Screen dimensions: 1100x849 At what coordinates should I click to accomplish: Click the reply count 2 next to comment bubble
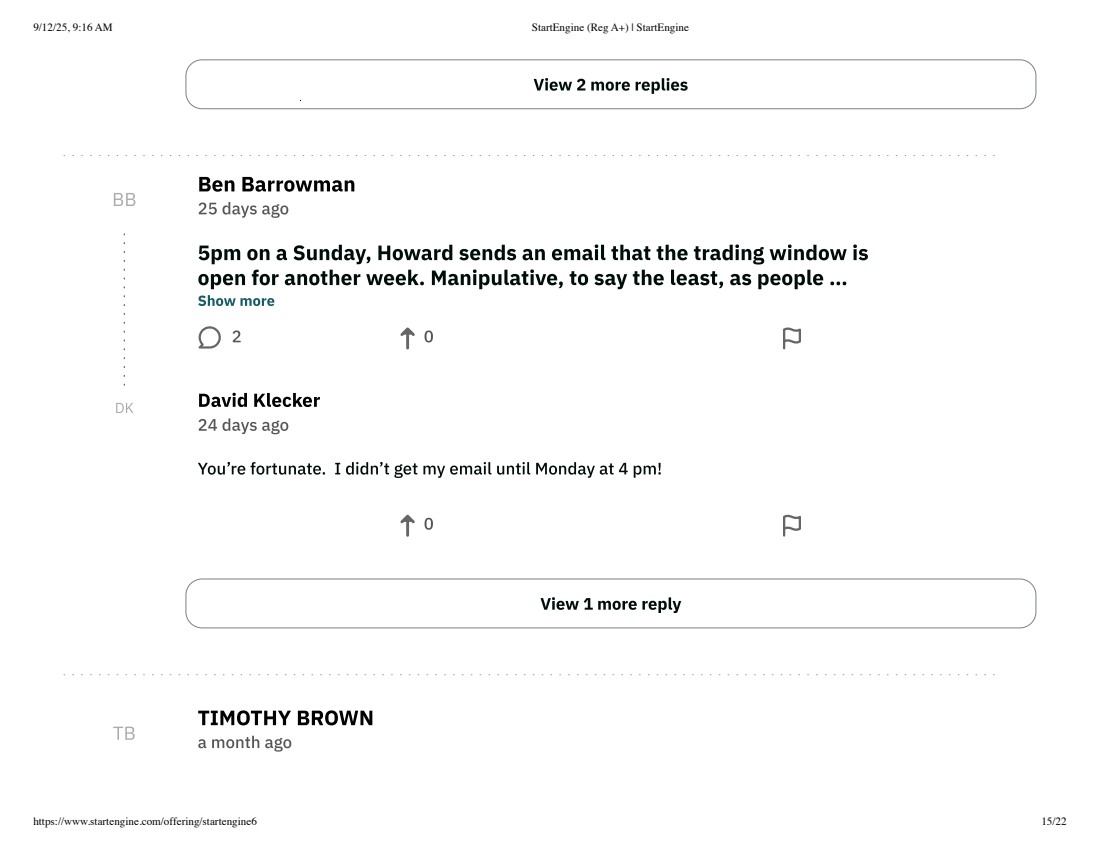click(x=236, y=337)
